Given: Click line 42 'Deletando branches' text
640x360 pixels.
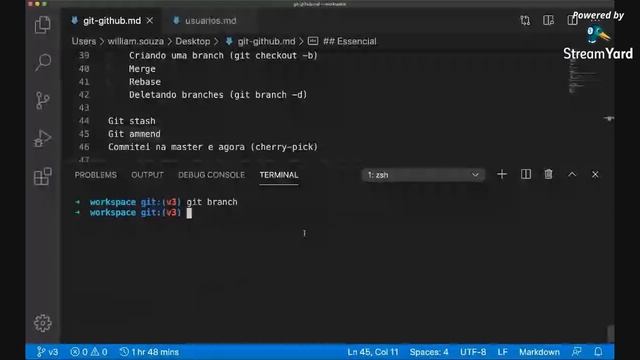Looking at the screenshot, I should (176, 95).
